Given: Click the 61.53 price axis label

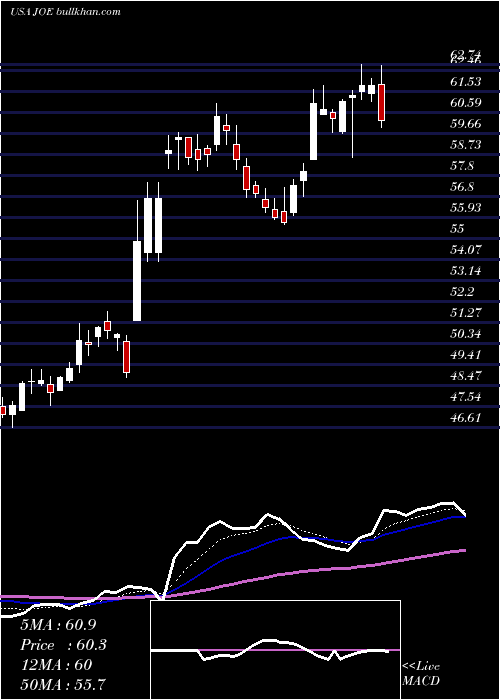Looking at the screenshot, I should (466, 82).
